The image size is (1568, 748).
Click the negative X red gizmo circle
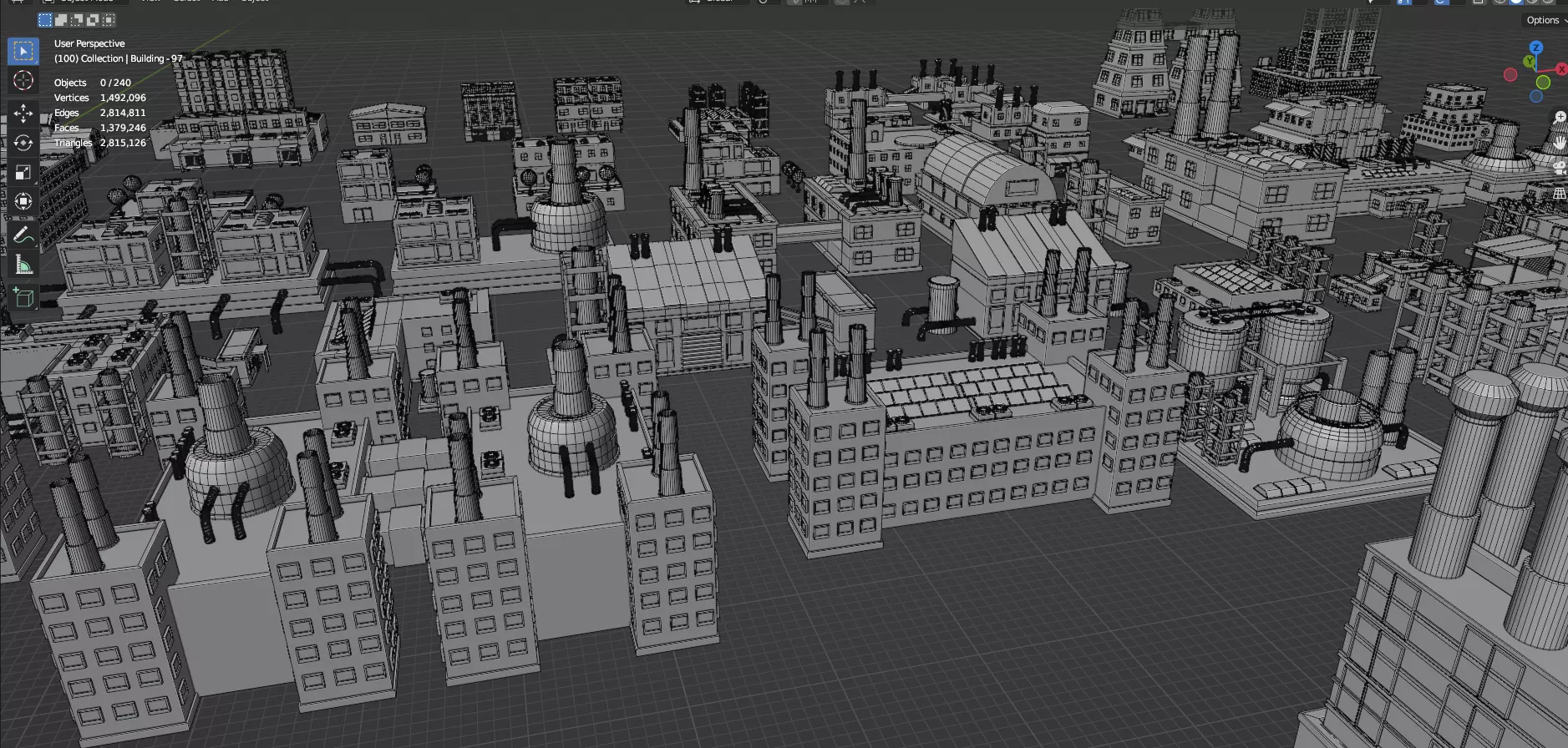[1510, 74]
